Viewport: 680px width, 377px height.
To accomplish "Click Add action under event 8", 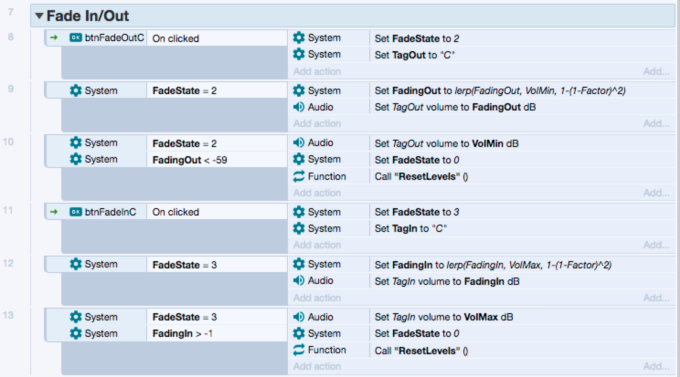I will click(x=317, y=72).
